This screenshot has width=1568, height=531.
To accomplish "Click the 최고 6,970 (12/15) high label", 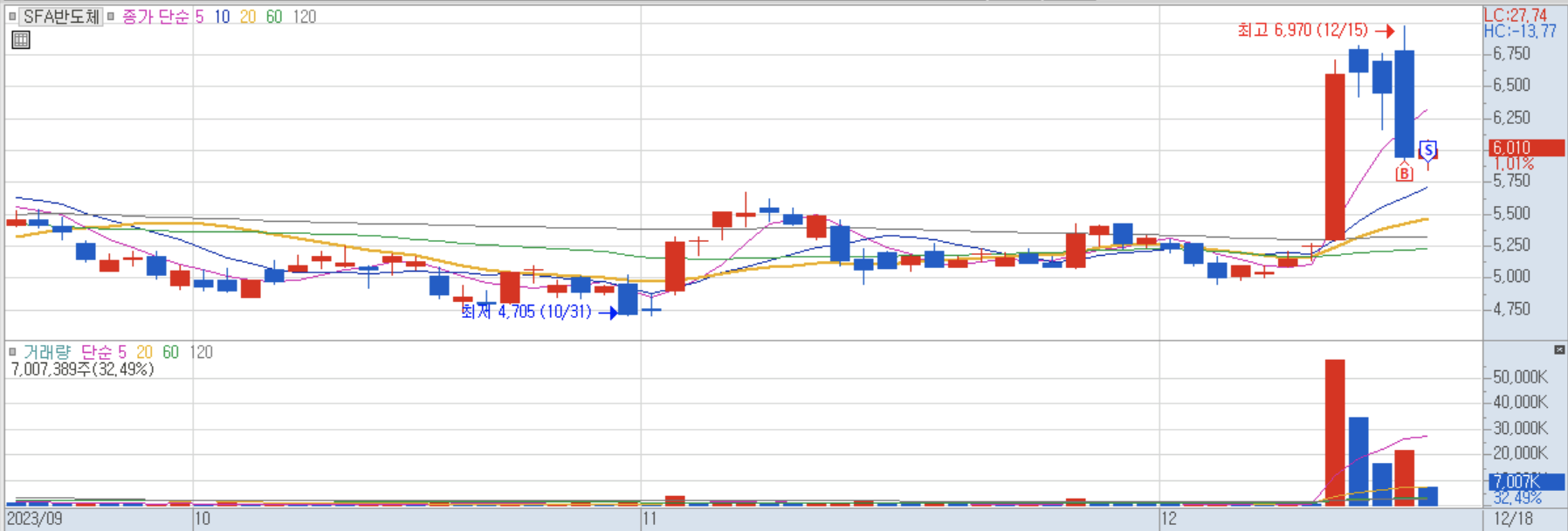I will click(1303, 31).
